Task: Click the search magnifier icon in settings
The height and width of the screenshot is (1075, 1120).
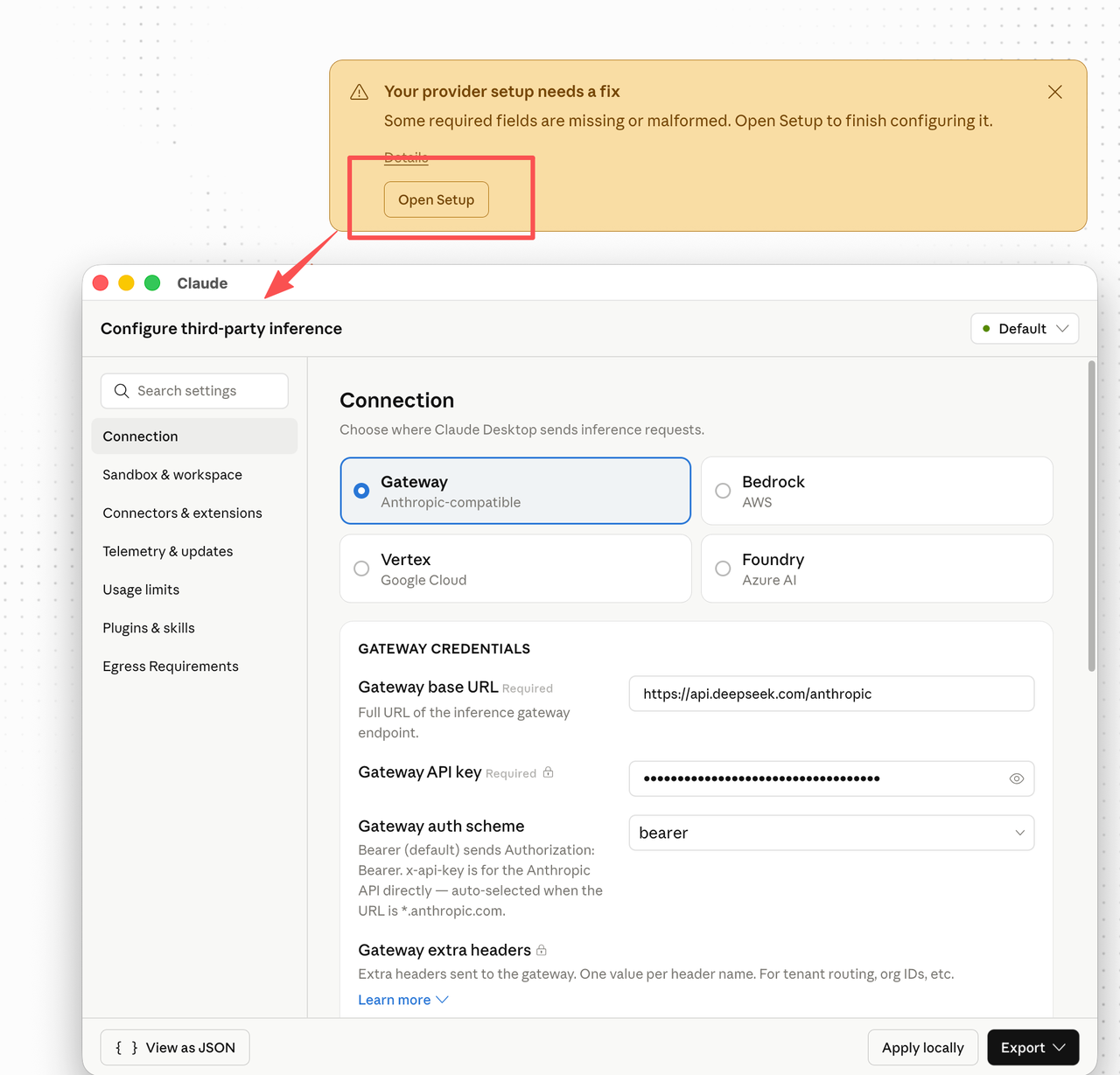Action: pos(122,391)
